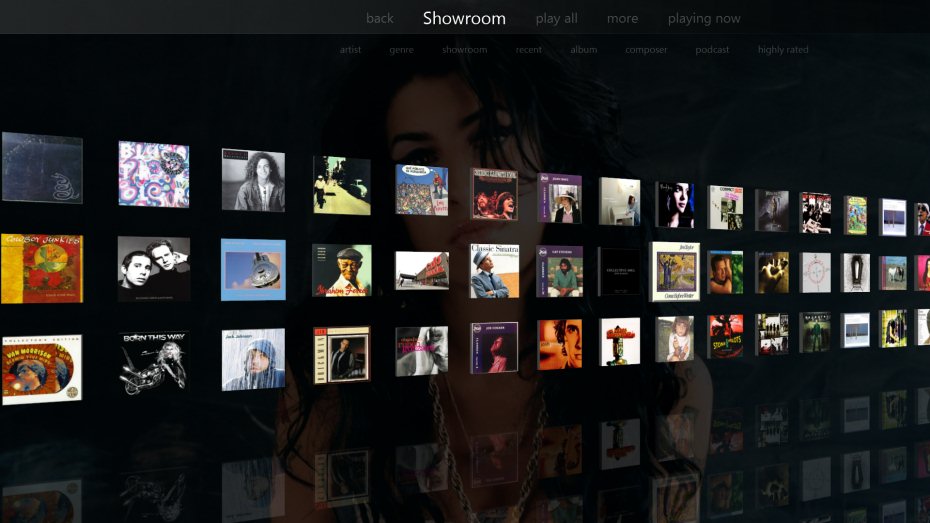Select the purple Cat Stevens album cover
The image size is (930, 523).
coord(559,271)
